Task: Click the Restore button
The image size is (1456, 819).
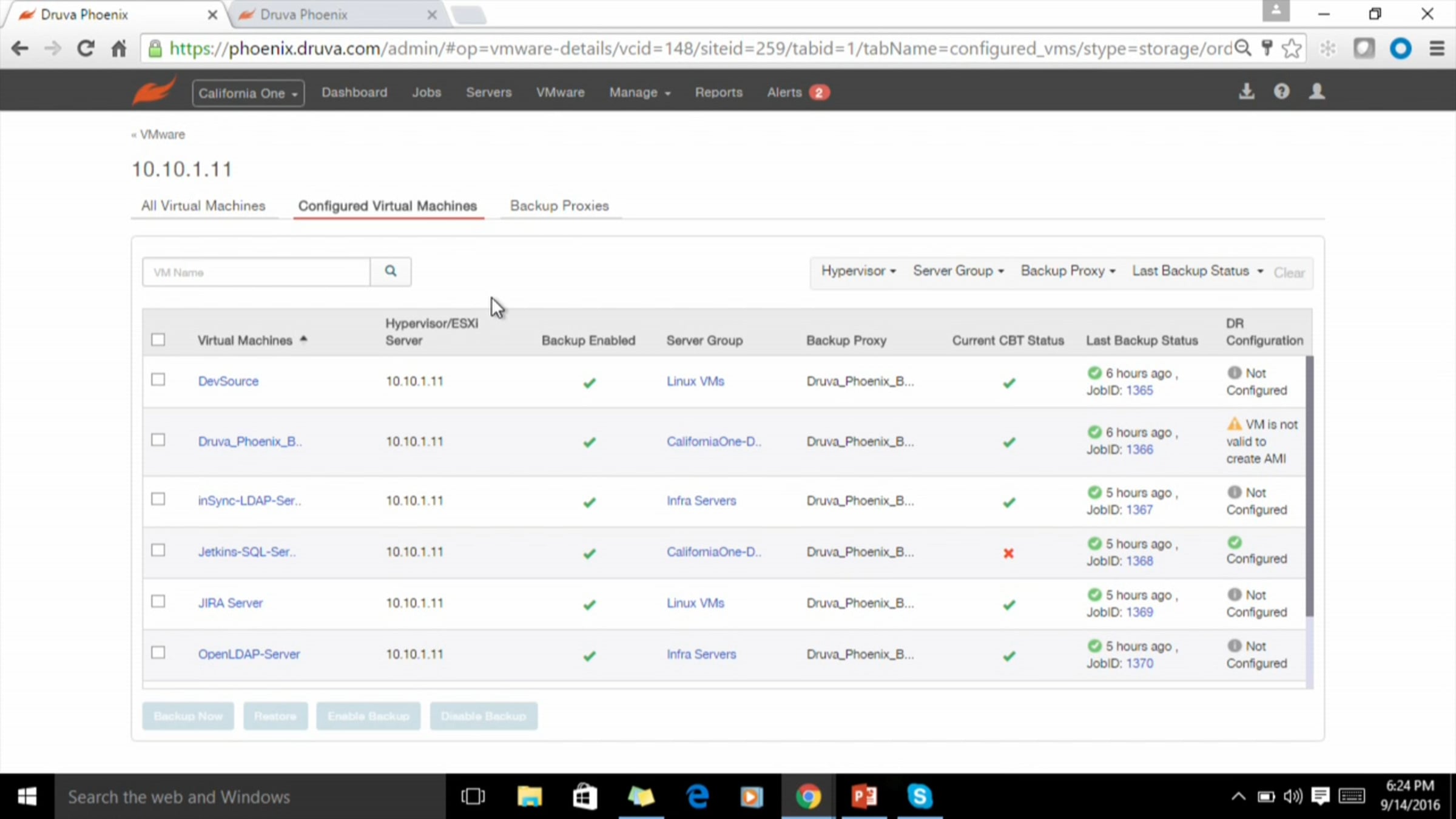Action: pos(275,716)
